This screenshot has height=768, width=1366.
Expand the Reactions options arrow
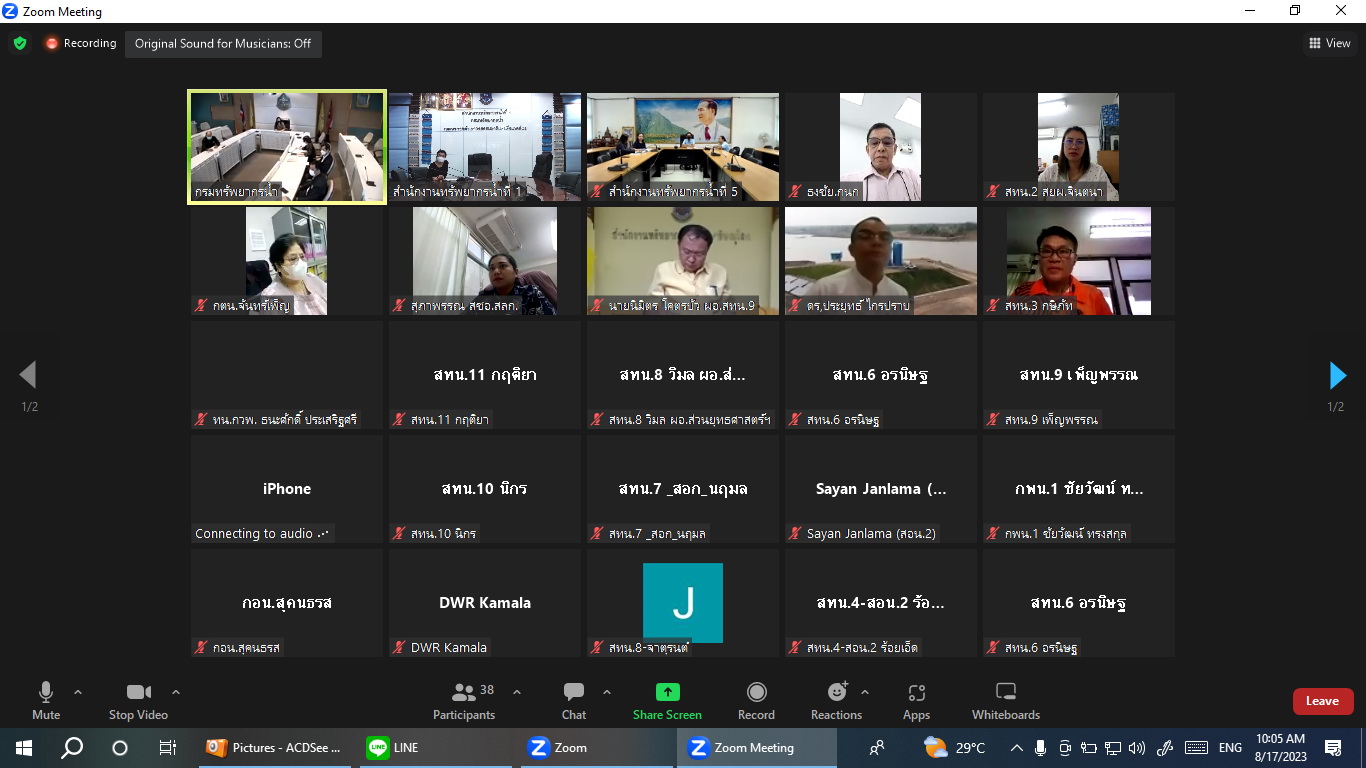tap(865, 692)
